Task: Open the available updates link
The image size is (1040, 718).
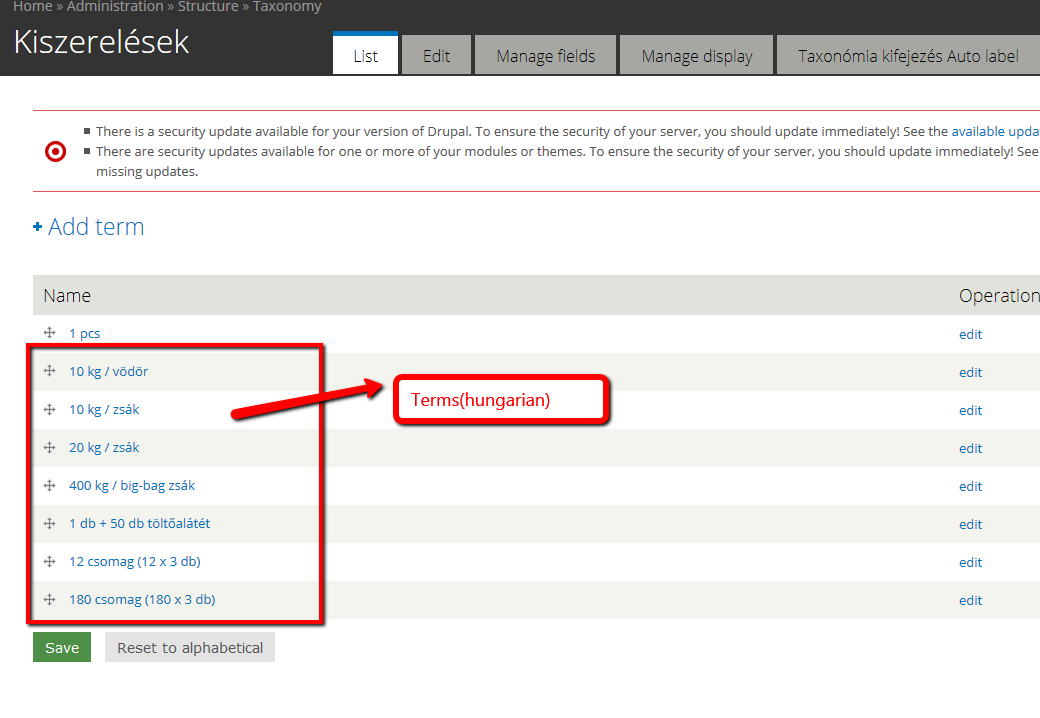Action: pyautogui.click(x=994, y=130)
